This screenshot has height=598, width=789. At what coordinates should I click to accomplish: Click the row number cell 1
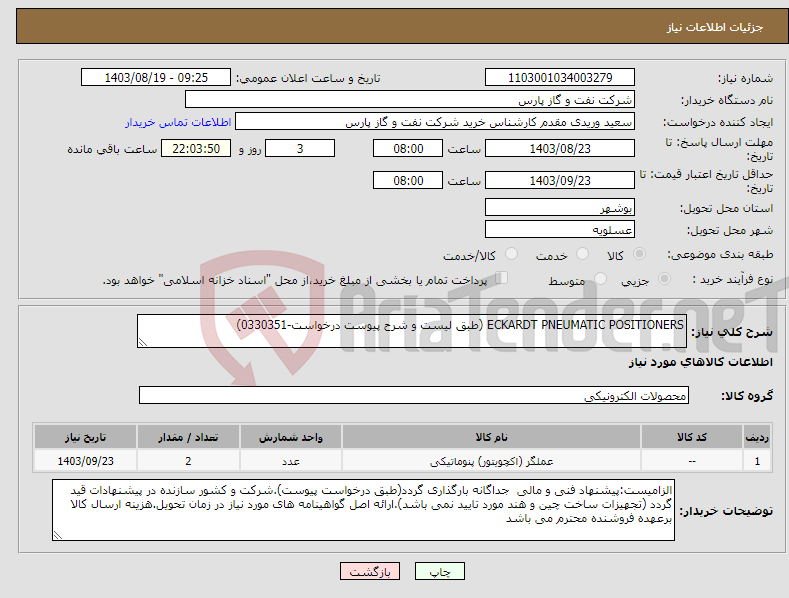point(757,461)
